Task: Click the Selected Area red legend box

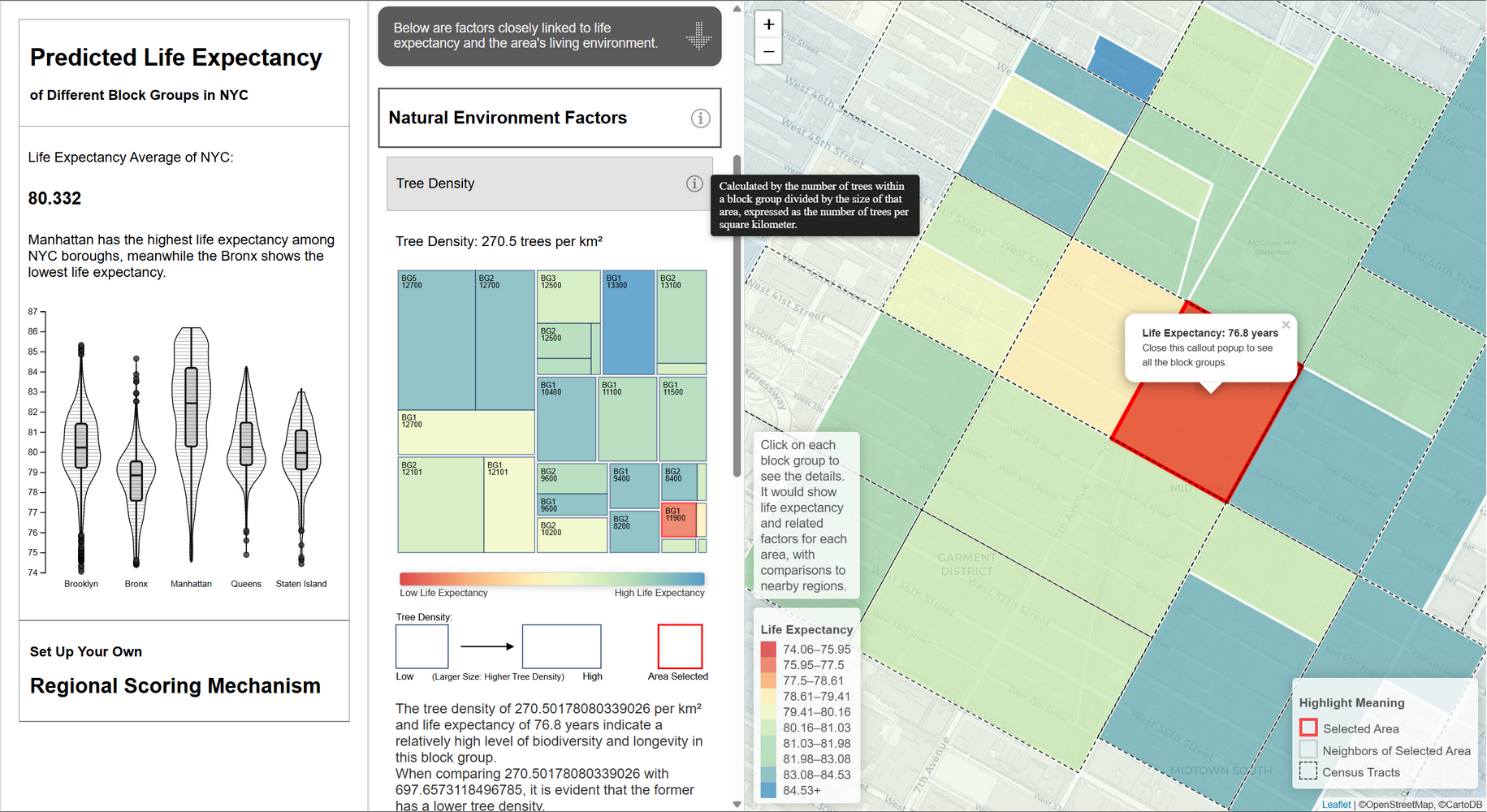Action: (1308, 728)
